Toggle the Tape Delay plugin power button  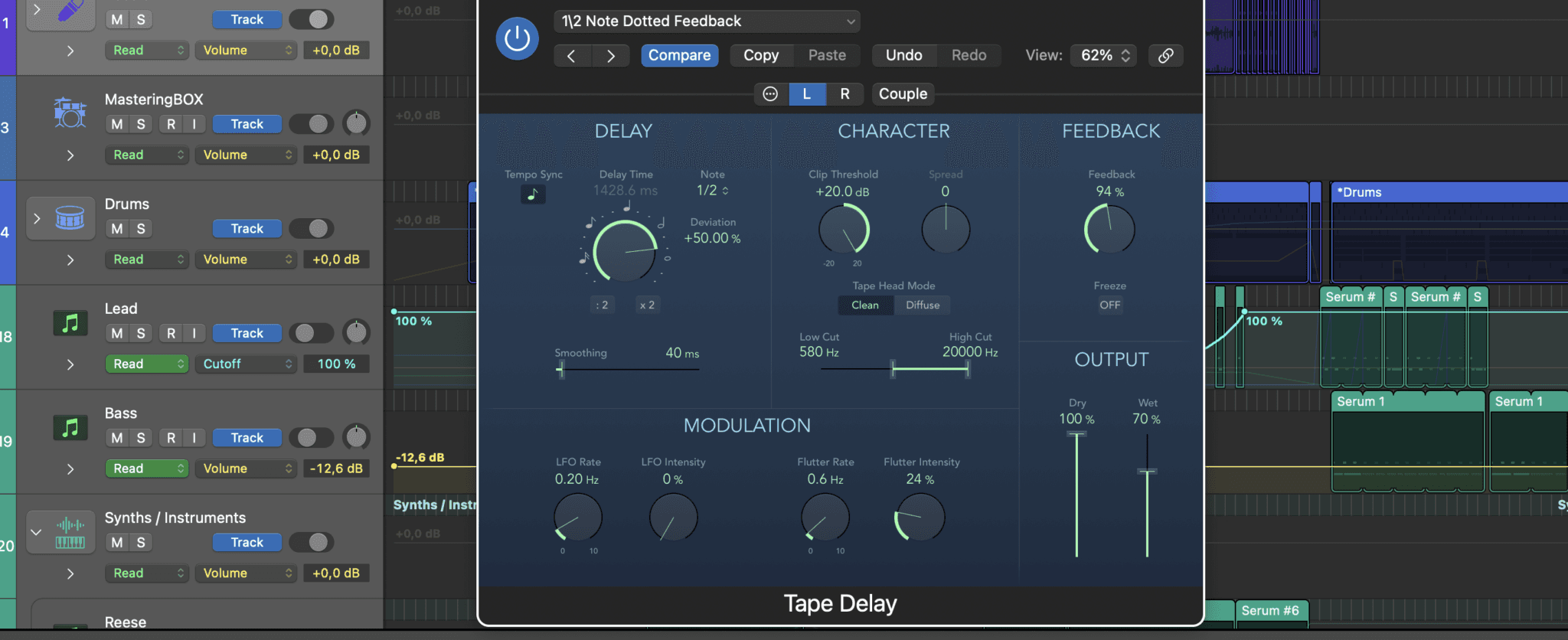tap(517, 38)
